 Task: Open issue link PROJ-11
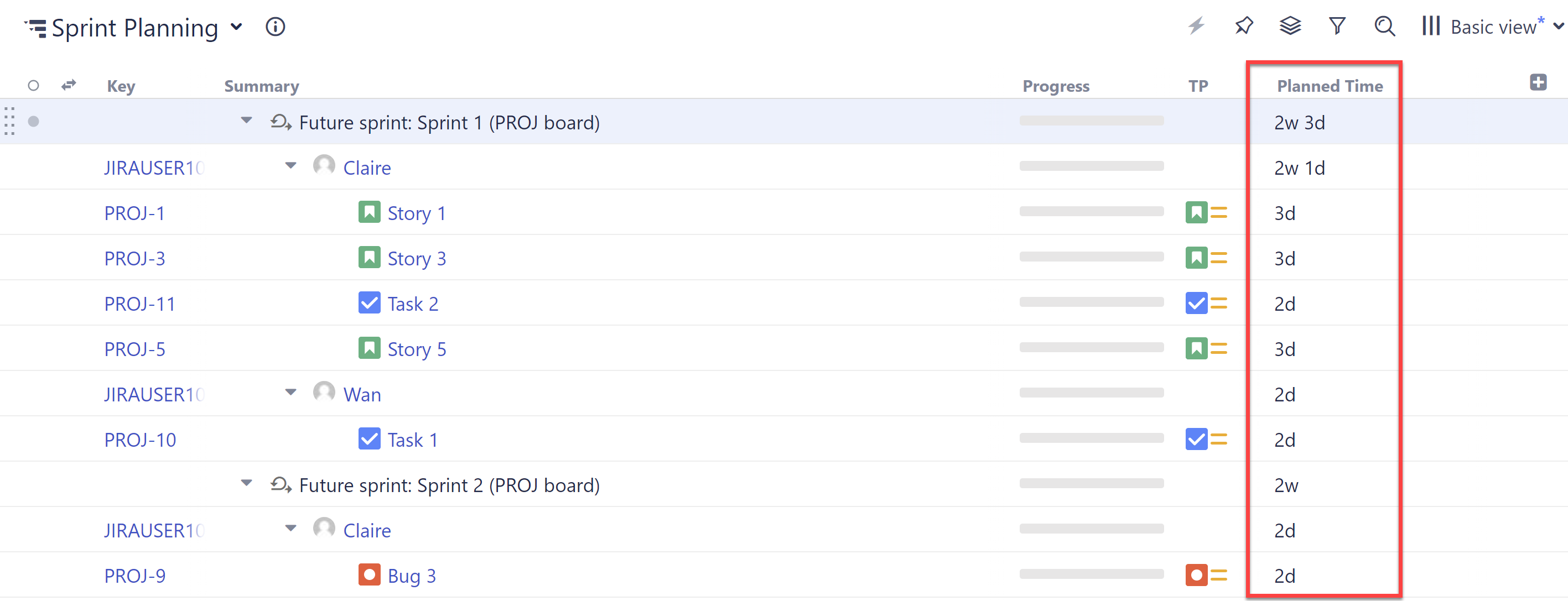coord(139,304)
